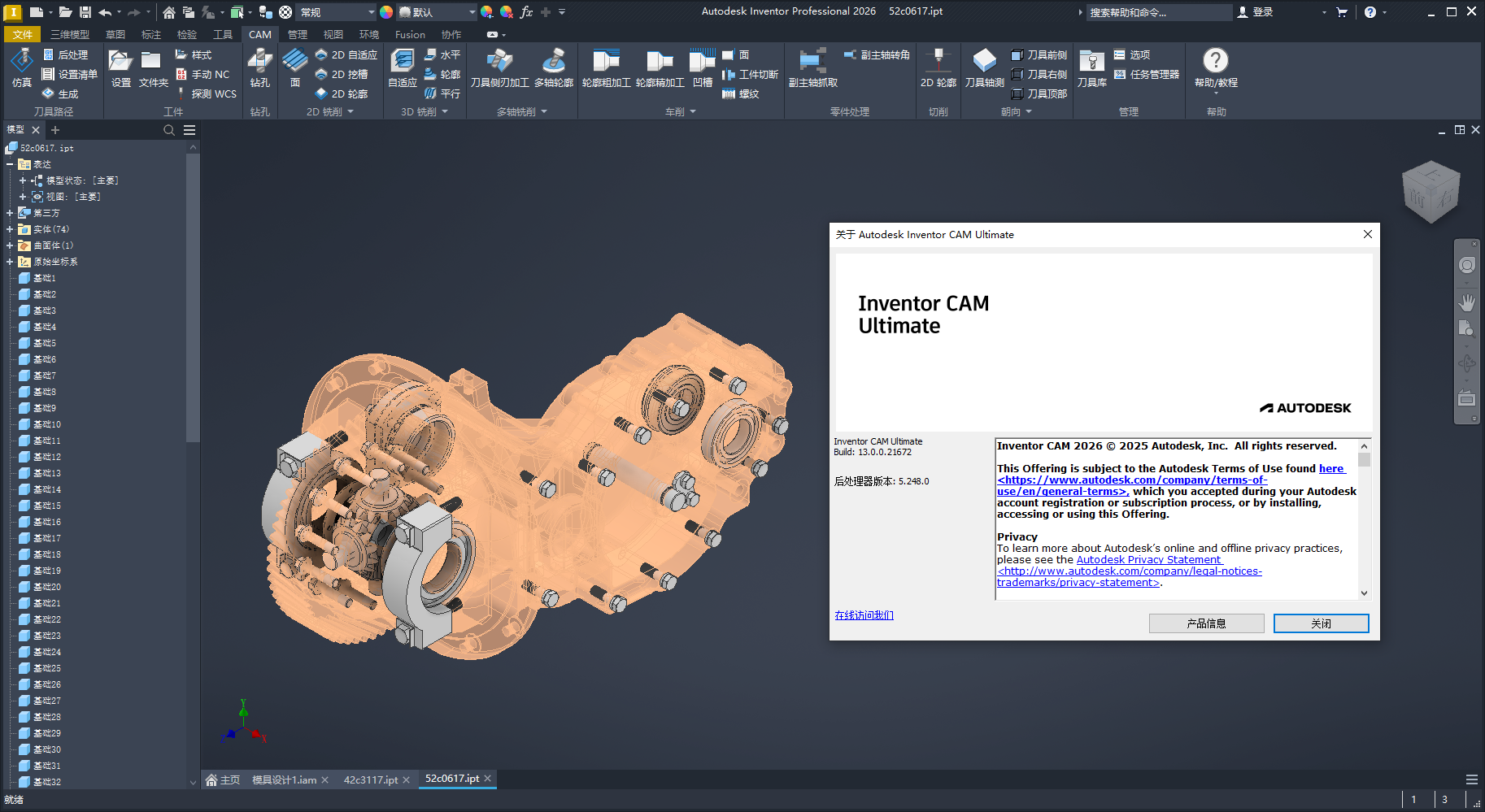Open the 后处理 post process command
The width and height of the screenshot is (1485, 812).
tap(65, 54)
